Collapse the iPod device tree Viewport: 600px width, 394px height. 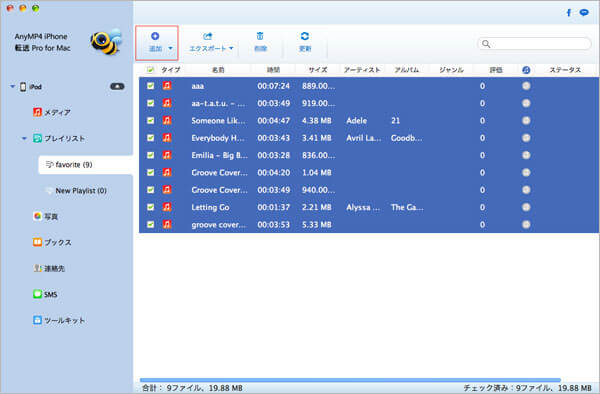point(12,86)
